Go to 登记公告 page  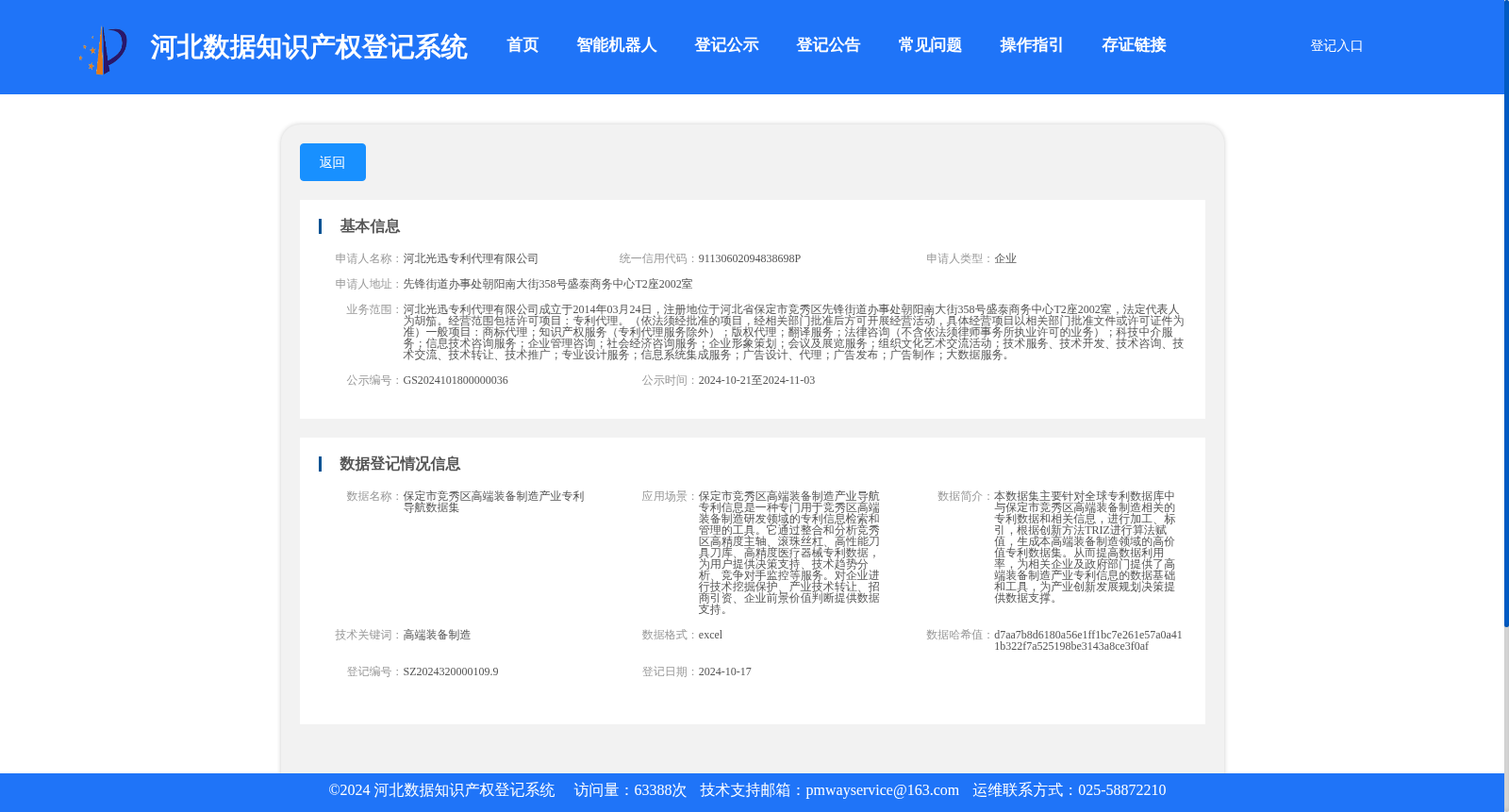pos(828,45)
